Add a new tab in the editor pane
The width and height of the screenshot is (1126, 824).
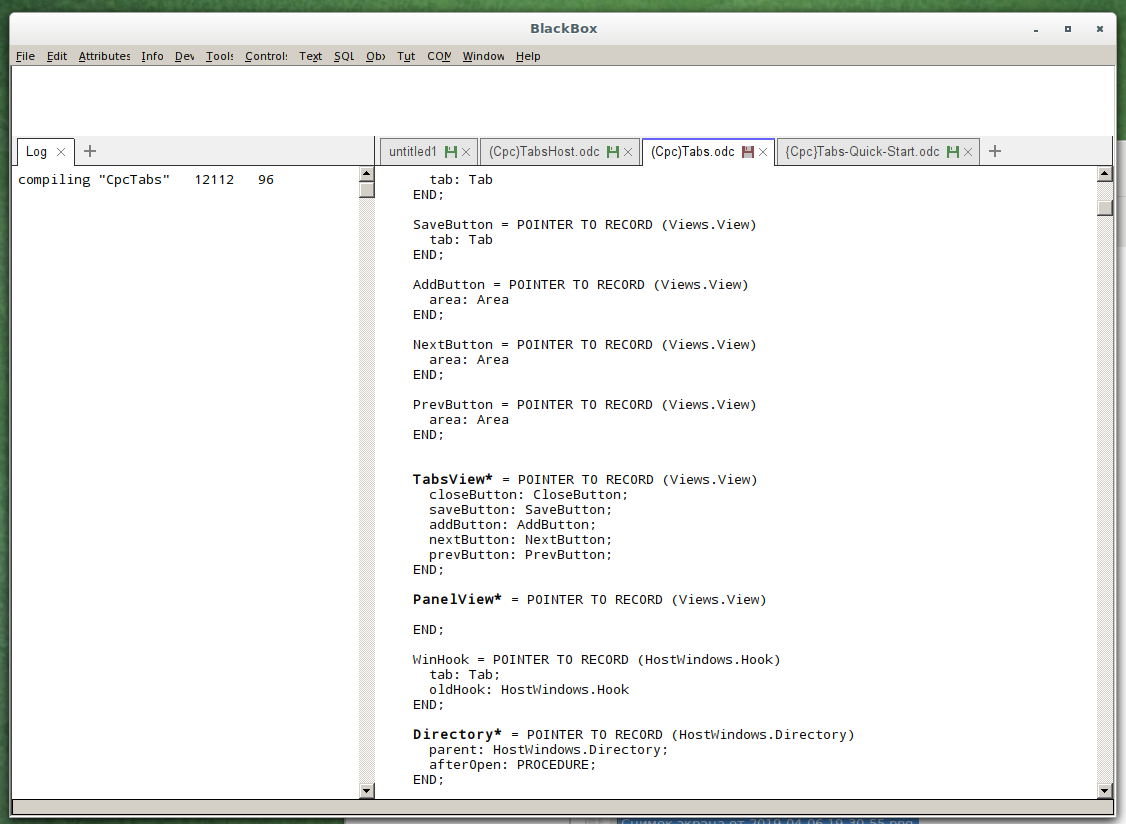pos(995,151)
